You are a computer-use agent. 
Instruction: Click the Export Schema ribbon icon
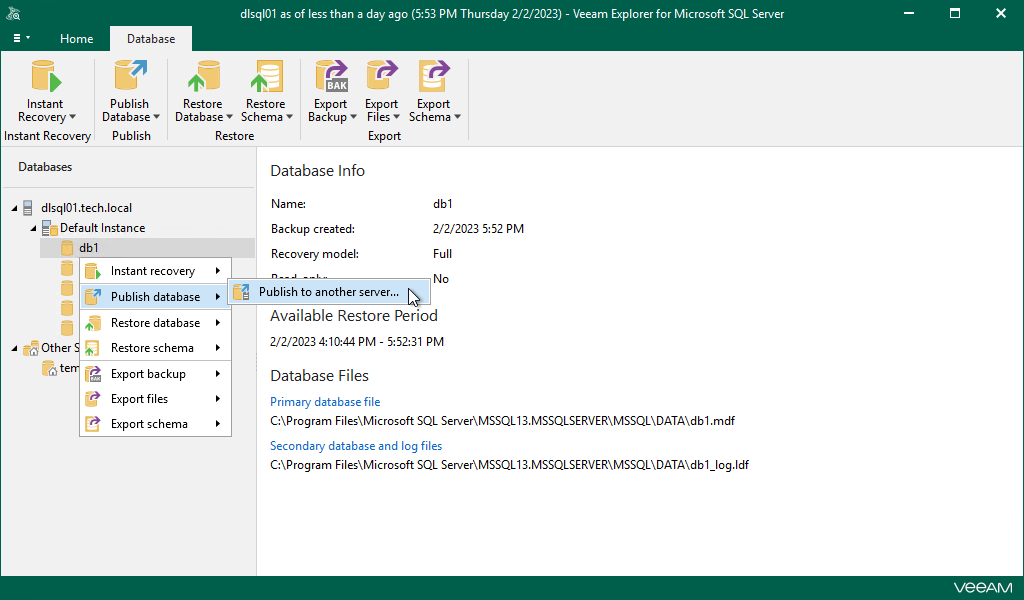[x=434, y=76]
